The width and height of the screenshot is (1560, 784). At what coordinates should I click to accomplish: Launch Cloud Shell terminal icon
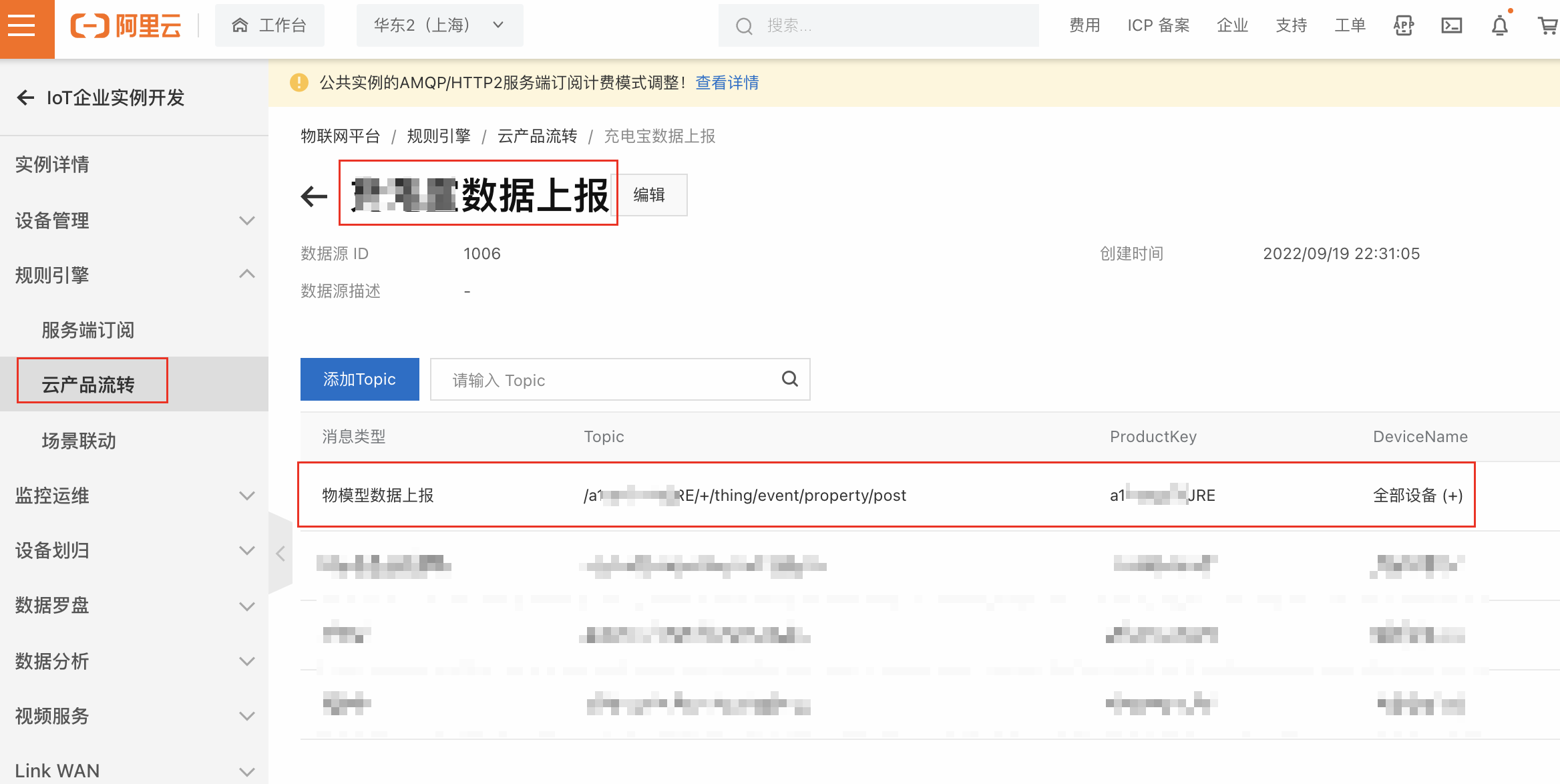pyautogui.click(x=1451, y=26)
